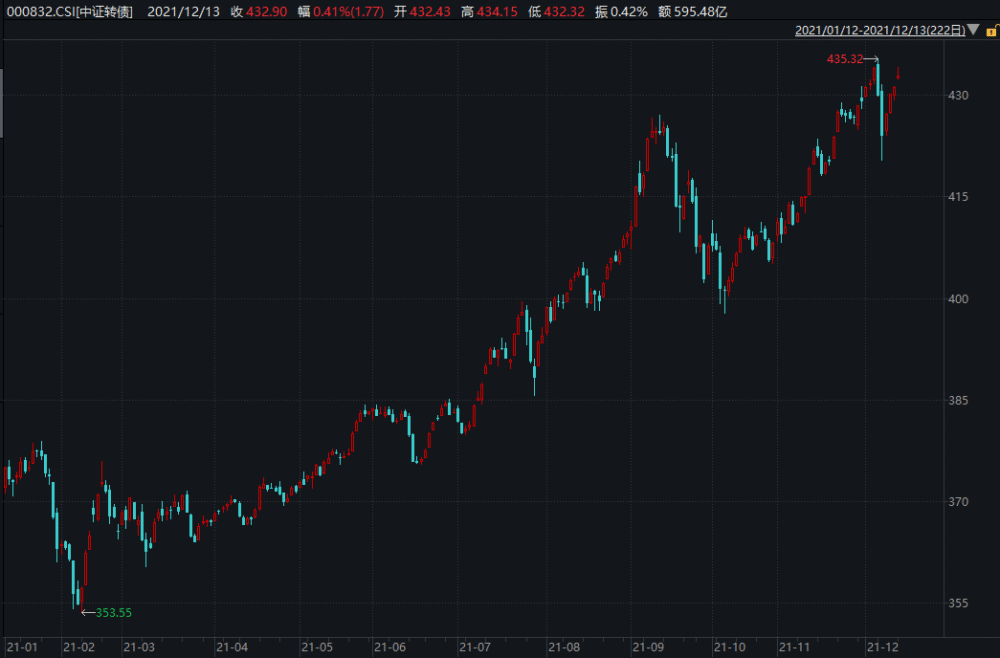Click the 收 432.90 closing price value
The height and width of the screenshot is (658, 1000).
pos(259,11)
